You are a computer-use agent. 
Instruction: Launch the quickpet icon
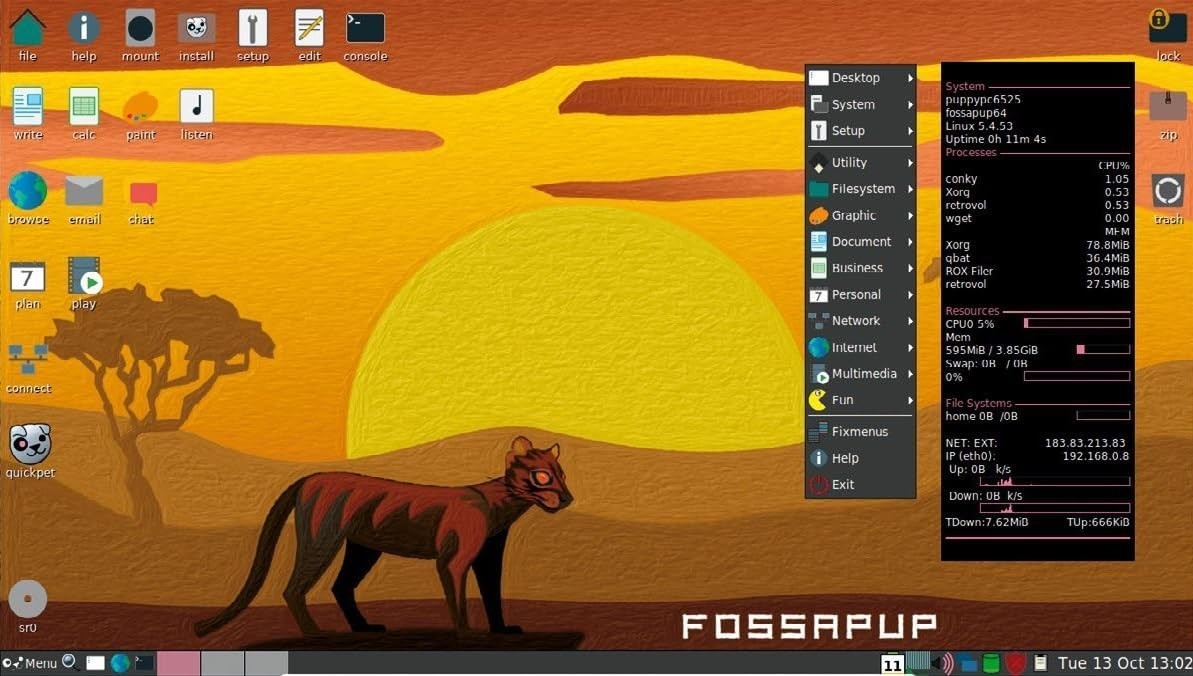[30, 444]
